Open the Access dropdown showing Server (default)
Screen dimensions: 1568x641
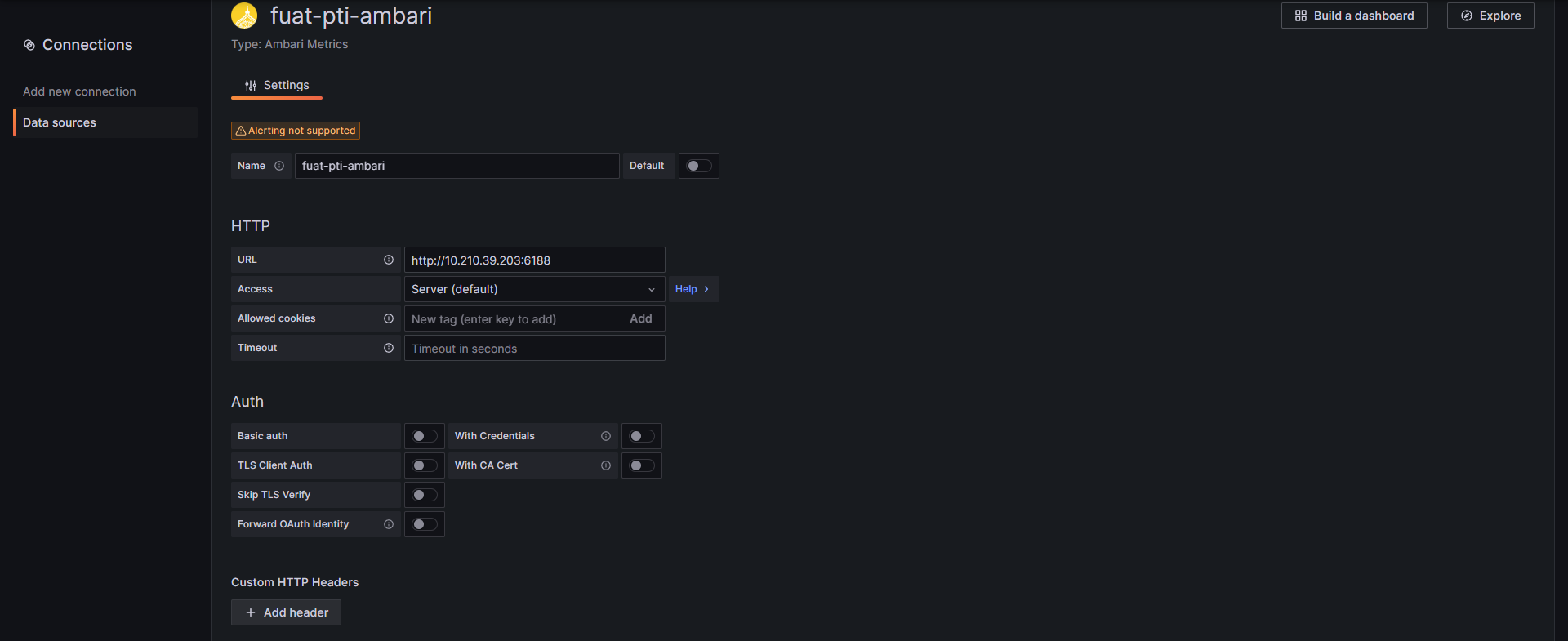pos(534,289)
